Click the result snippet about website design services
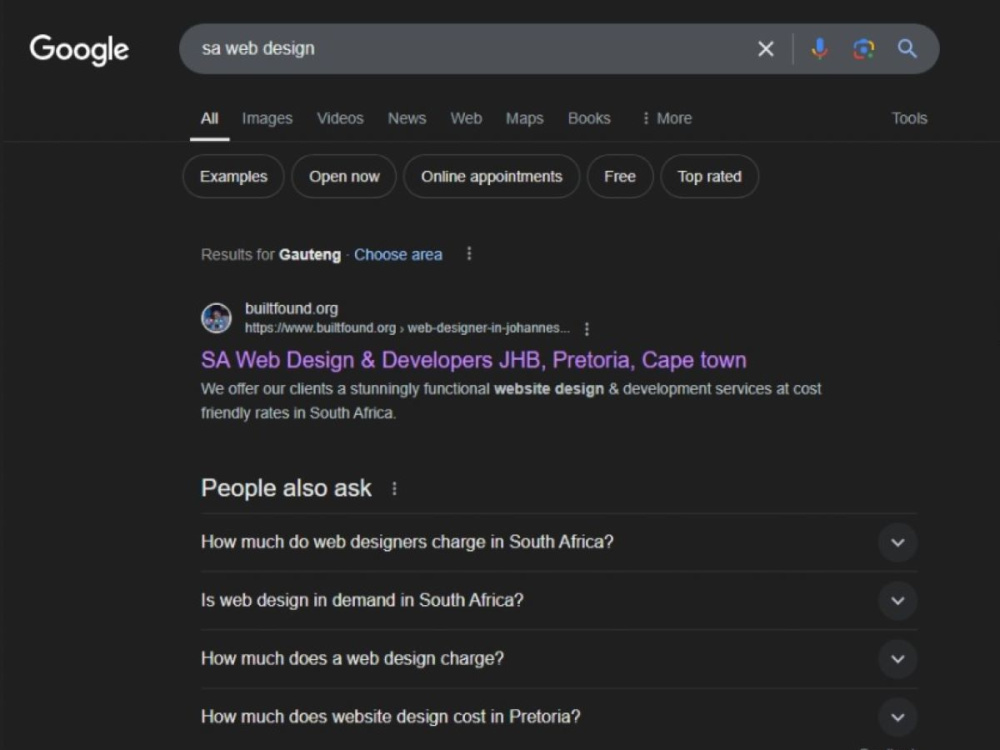1000x750 pixels. pos(511,401)
